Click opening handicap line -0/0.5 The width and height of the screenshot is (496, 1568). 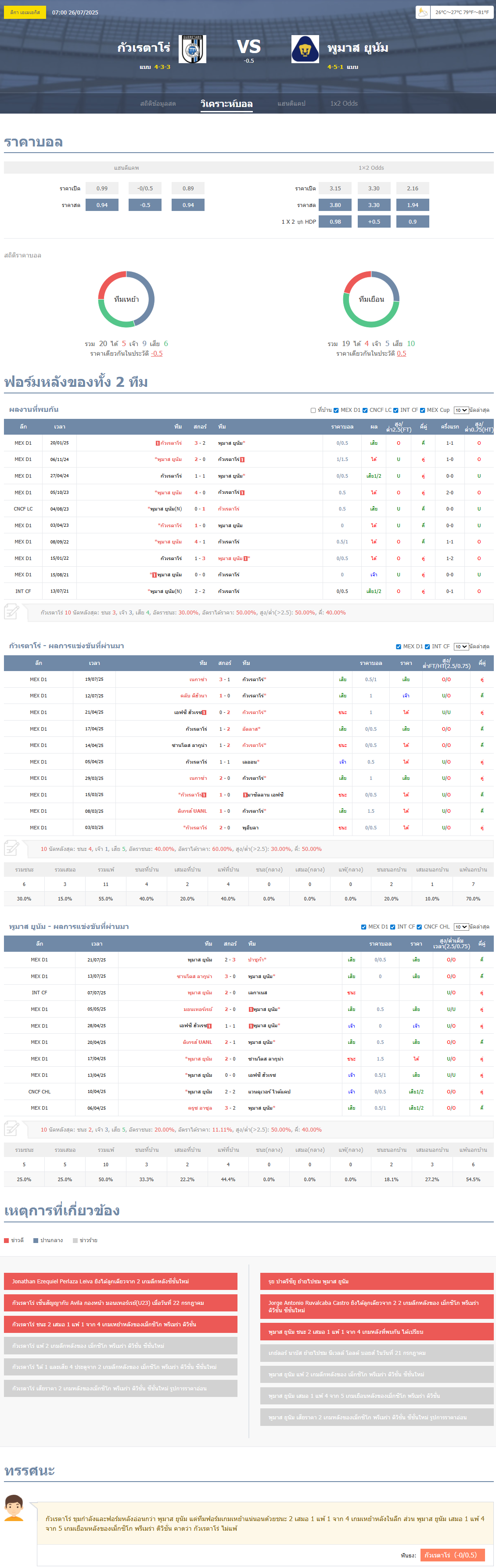click(145, 188)
